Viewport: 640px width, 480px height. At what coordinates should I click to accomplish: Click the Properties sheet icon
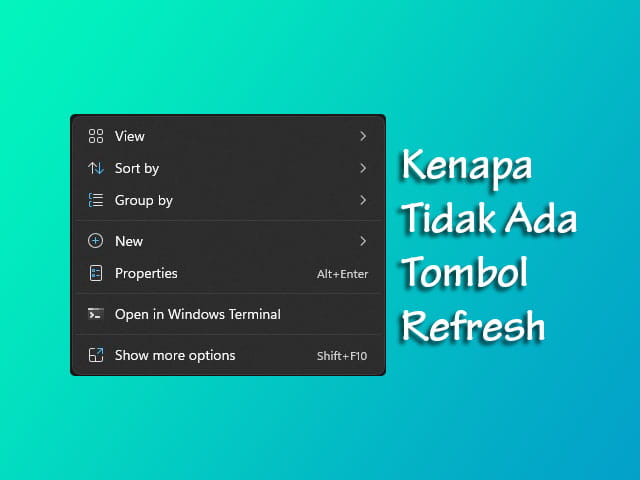(96, 273)
